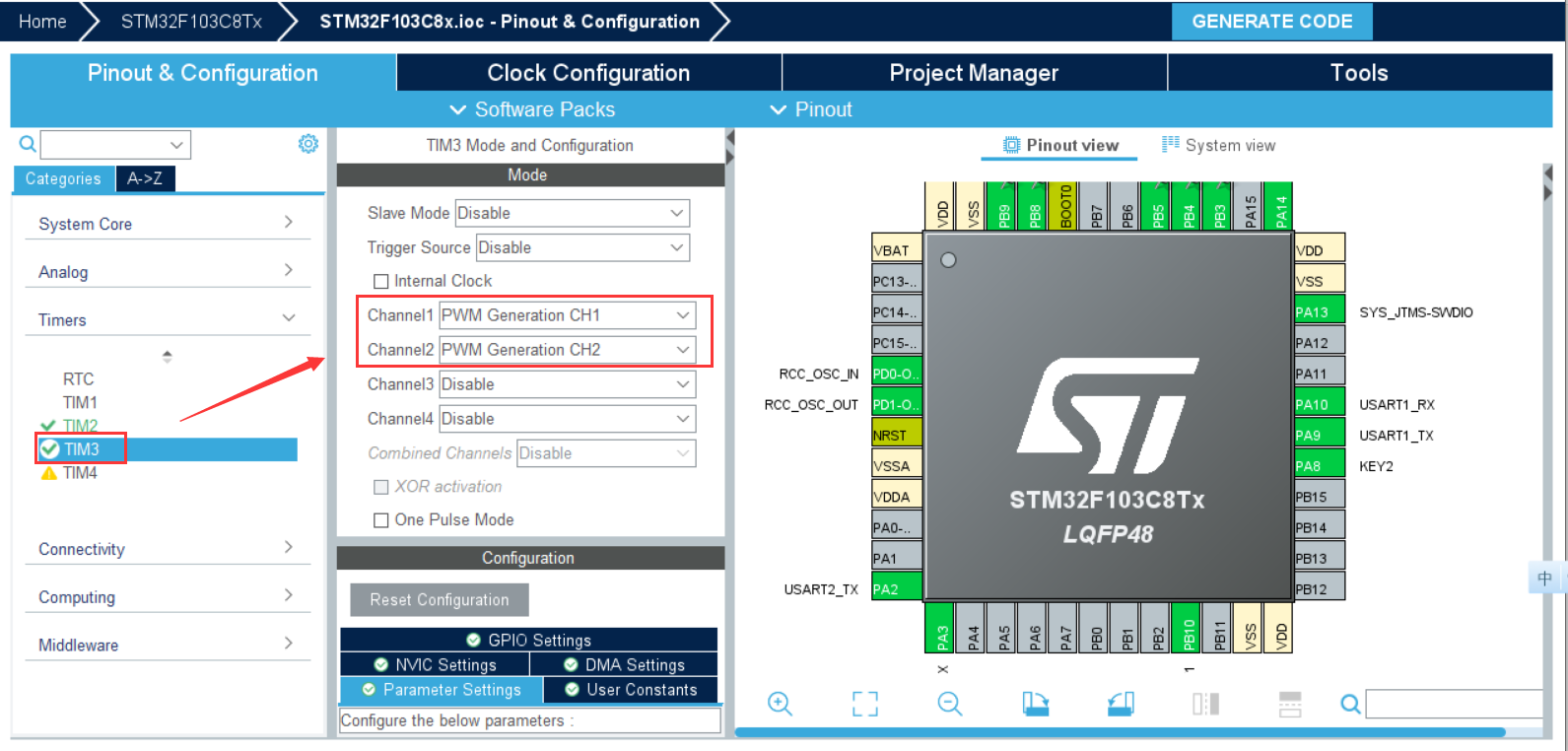
Task: Switch to the Clock Configuration tab
Action: click(x=588, y=73)
